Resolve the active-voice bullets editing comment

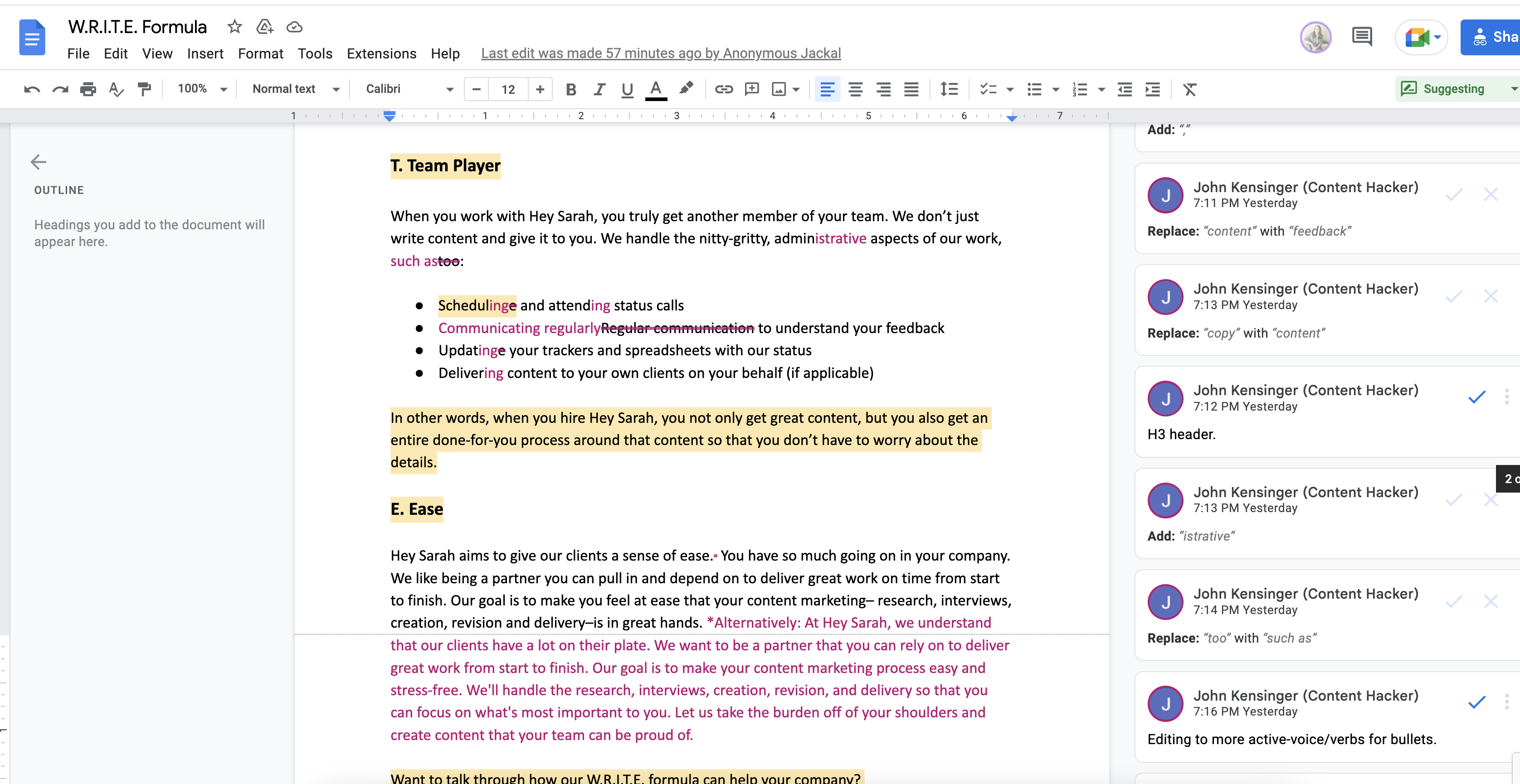pos(1476,702)
